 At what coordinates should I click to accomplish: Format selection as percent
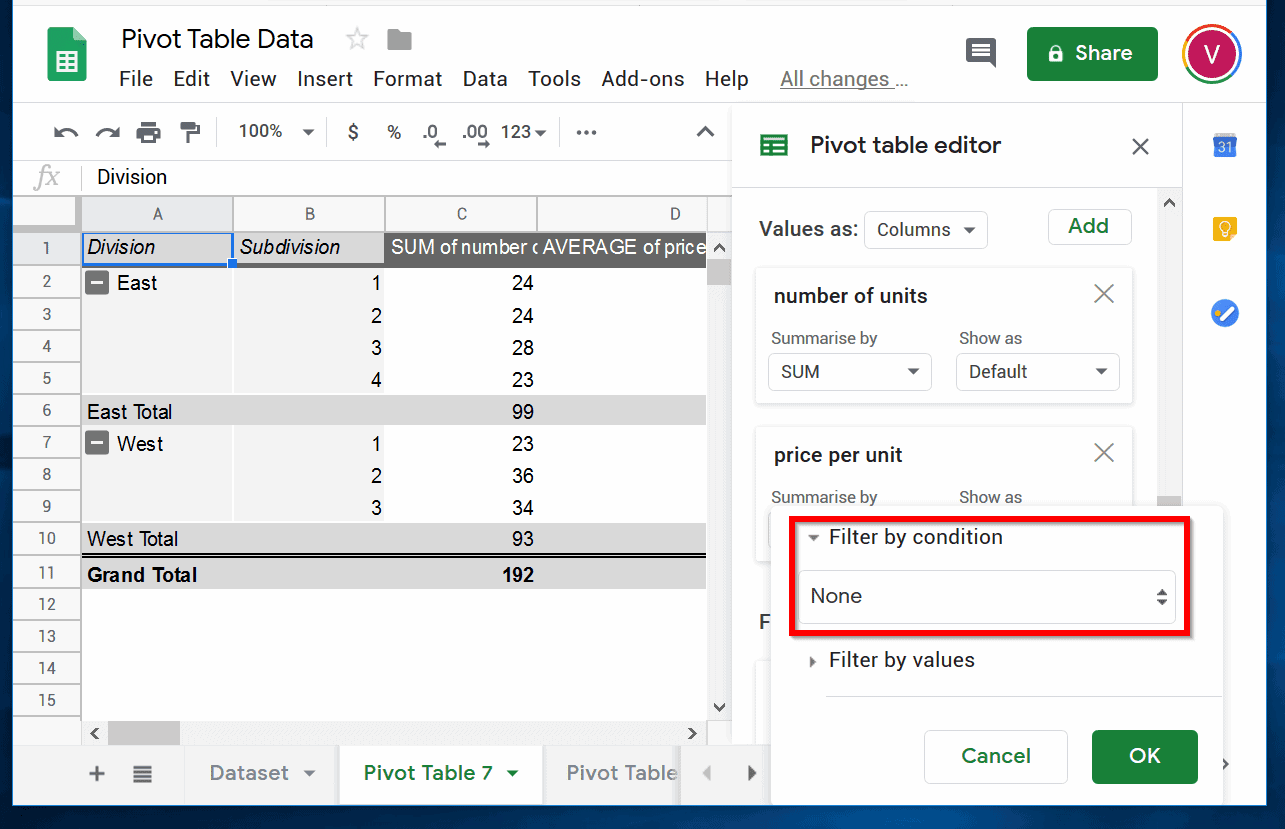(393, 131)
